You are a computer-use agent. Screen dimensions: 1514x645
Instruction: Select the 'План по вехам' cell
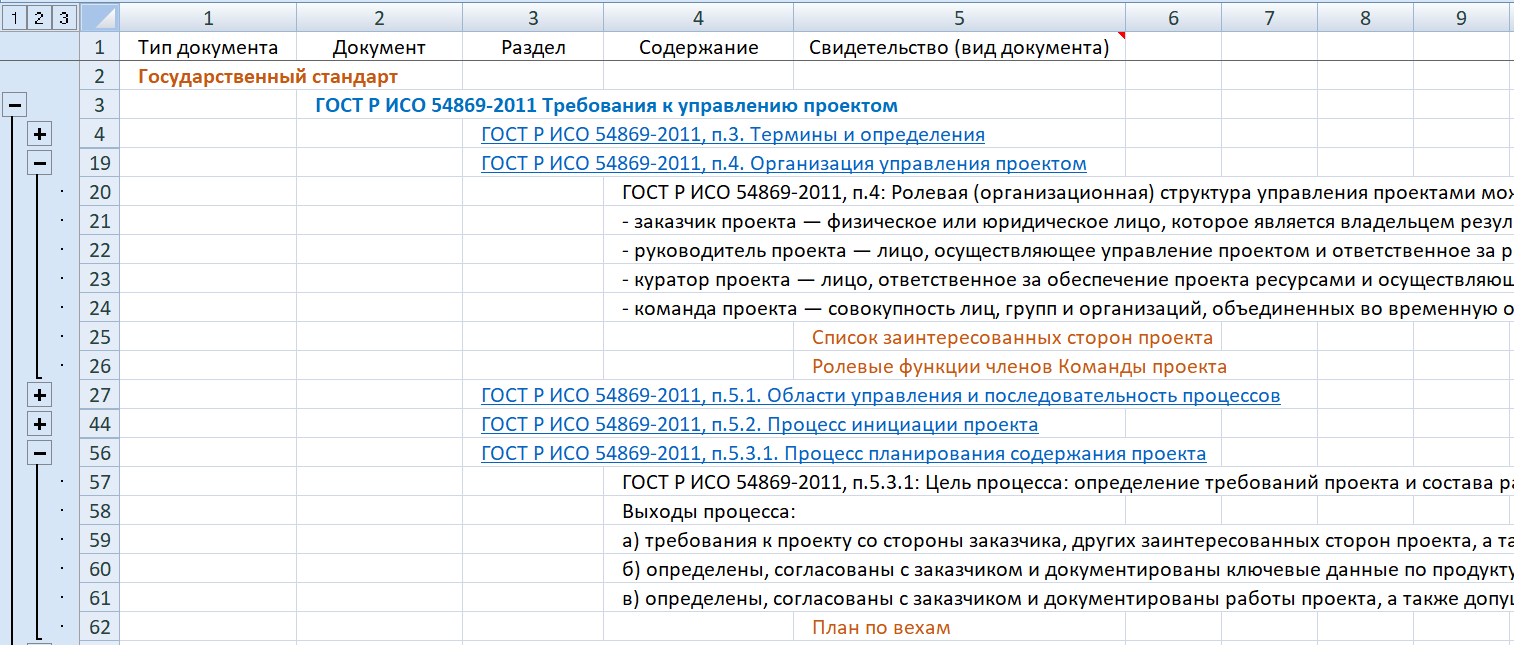880,628
